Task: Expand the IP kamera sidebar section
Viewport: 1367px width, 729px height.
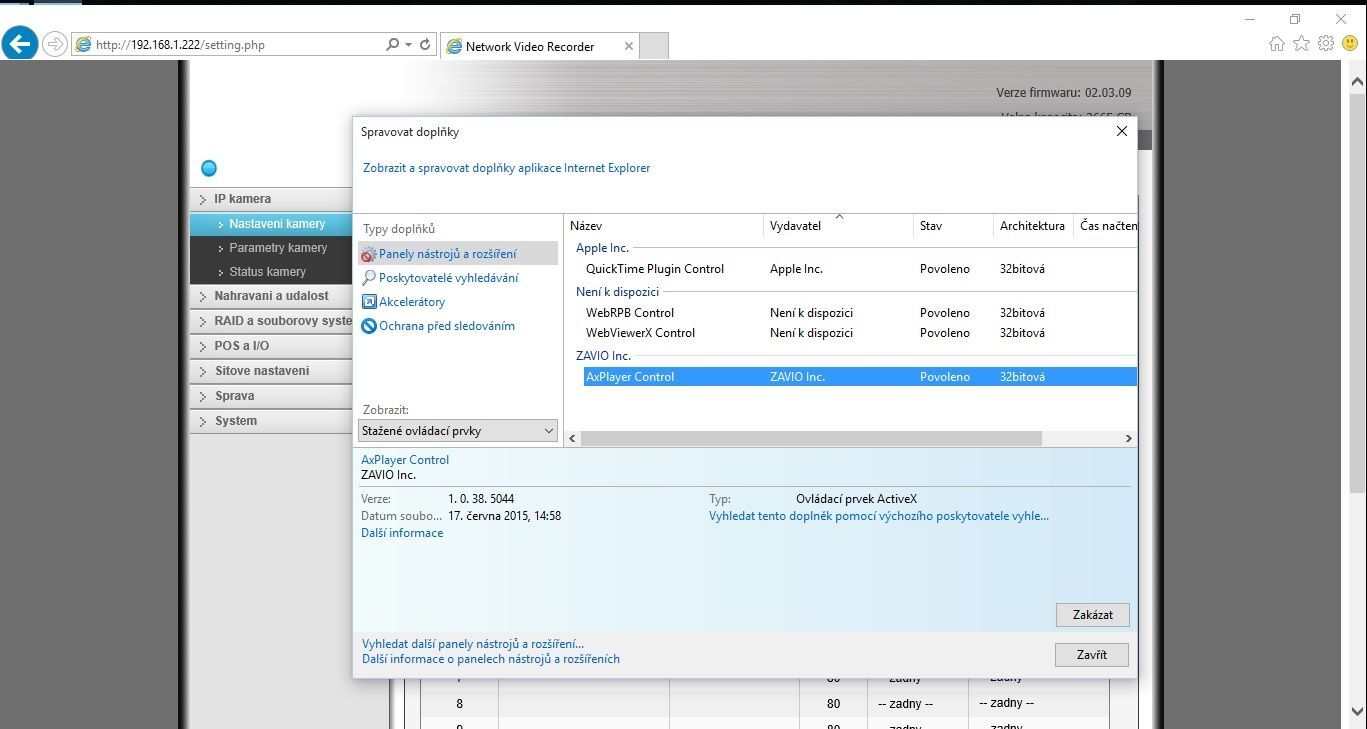Action: tap(242, 199)
